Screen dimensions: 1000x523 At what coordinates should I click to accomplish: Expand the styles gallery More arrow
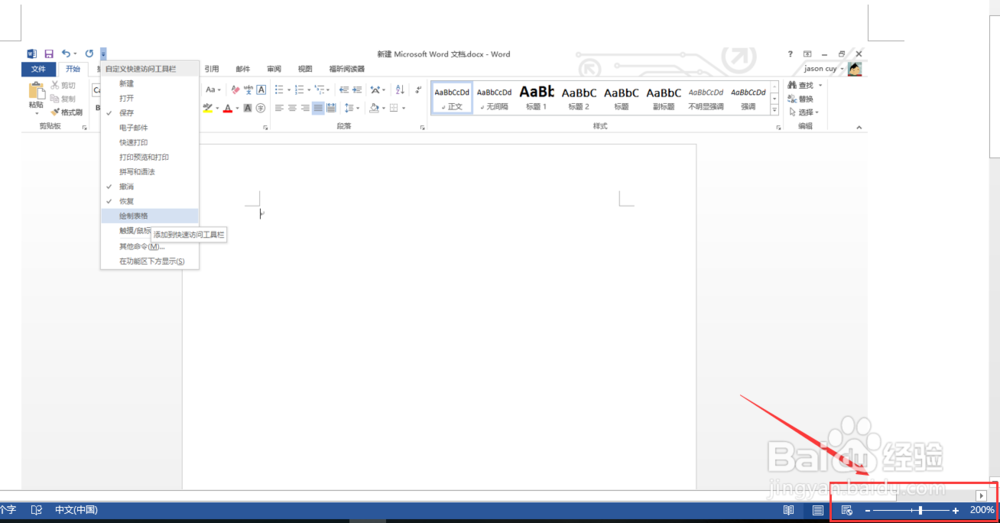click(x=774, y=110)
